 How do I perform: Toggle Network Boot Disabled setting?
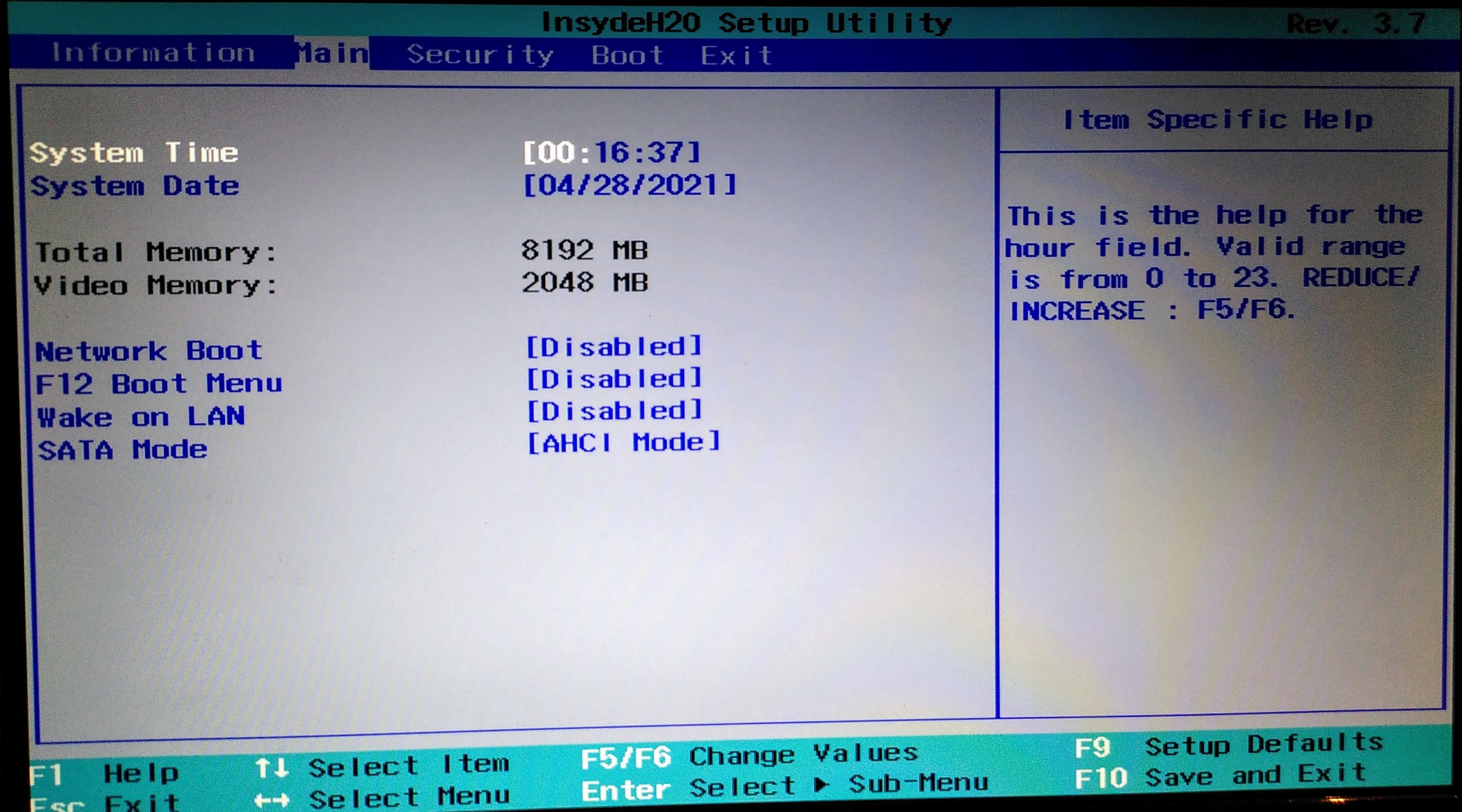tap(613, 347)
